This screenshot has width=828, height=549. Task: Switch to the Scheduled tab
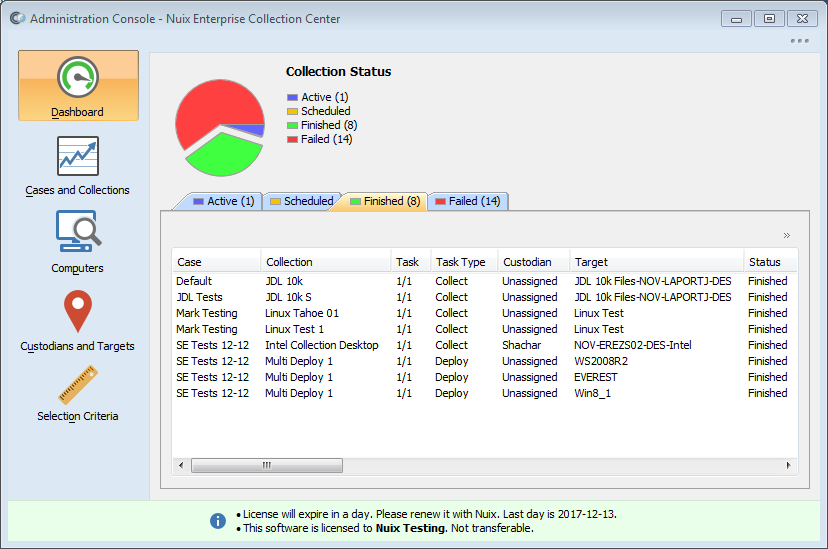coord(302,201)
